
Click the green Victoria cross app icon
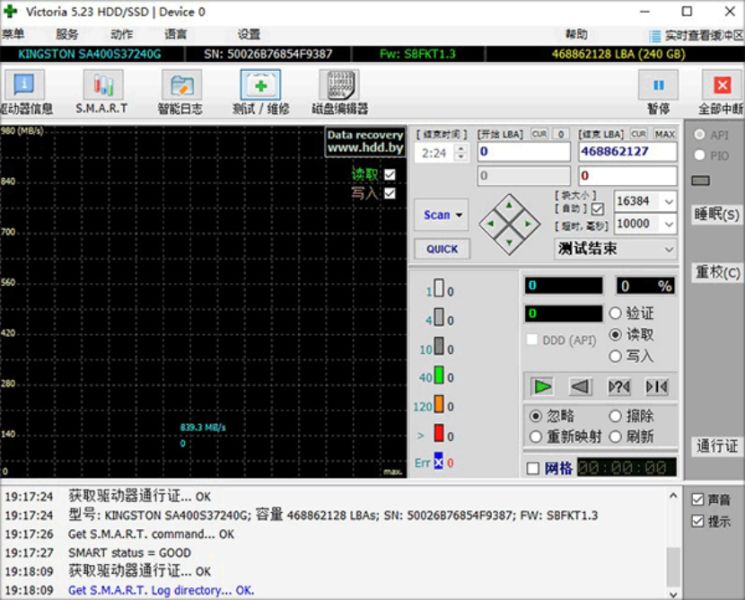[10, 11]
